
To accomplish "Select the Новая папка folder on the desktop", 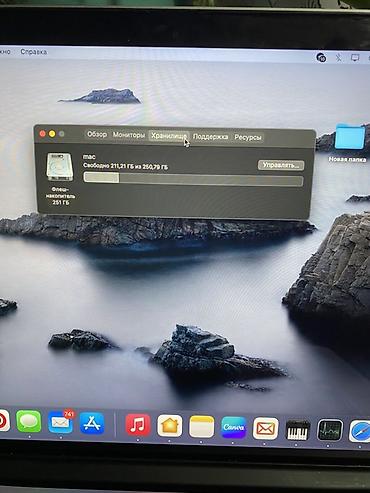I will (349, 143).
